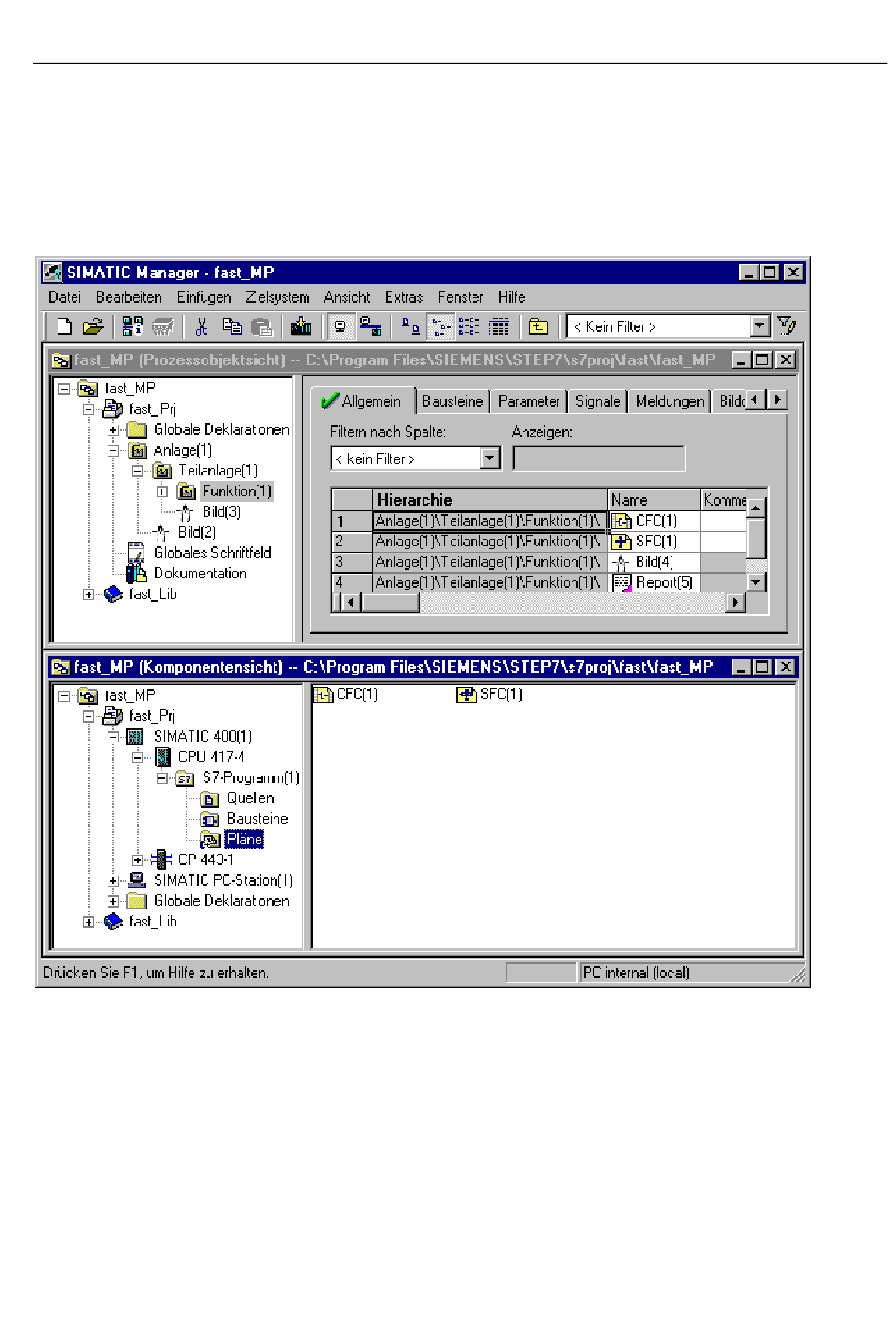
Task: Open the Datei menu
Action: (65, 297)
